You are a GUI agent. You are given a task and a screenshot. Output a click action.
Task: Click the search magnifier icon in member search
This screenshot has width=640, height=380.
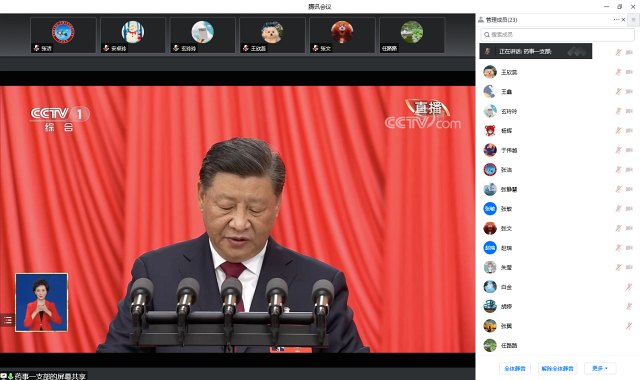click(x=487, y=35)
